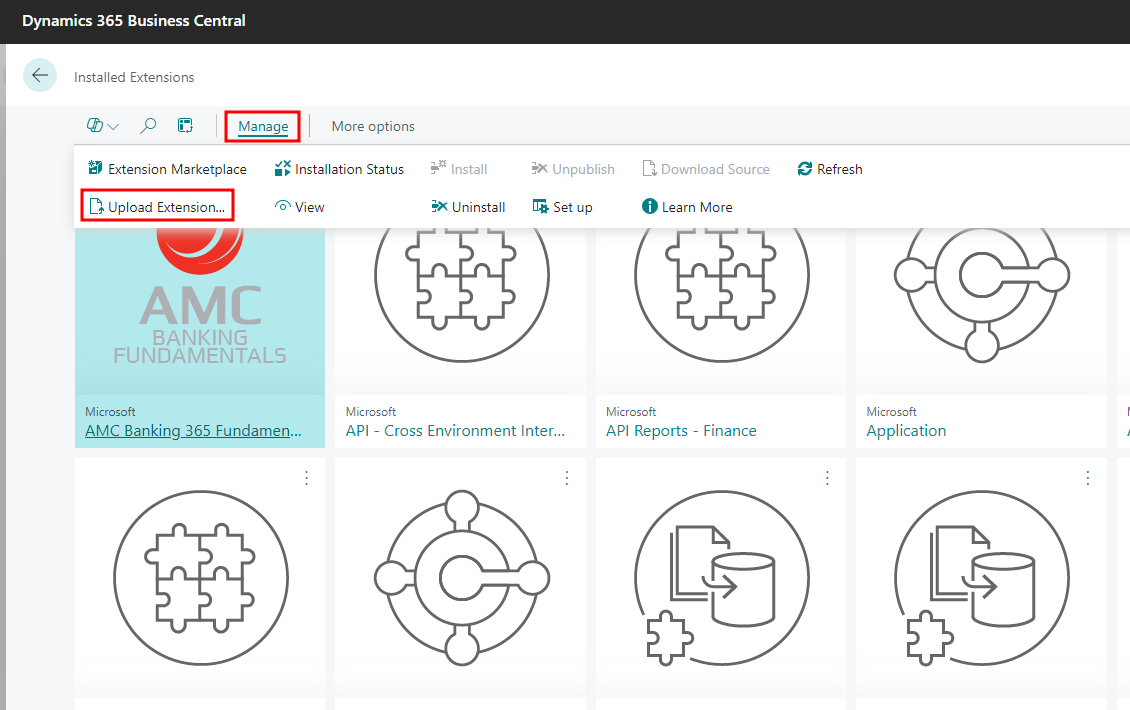The width and height of the screenshot is (1130, 710).
Task: Select the View action
Action: pyautogui.click(x=300, y=207)
